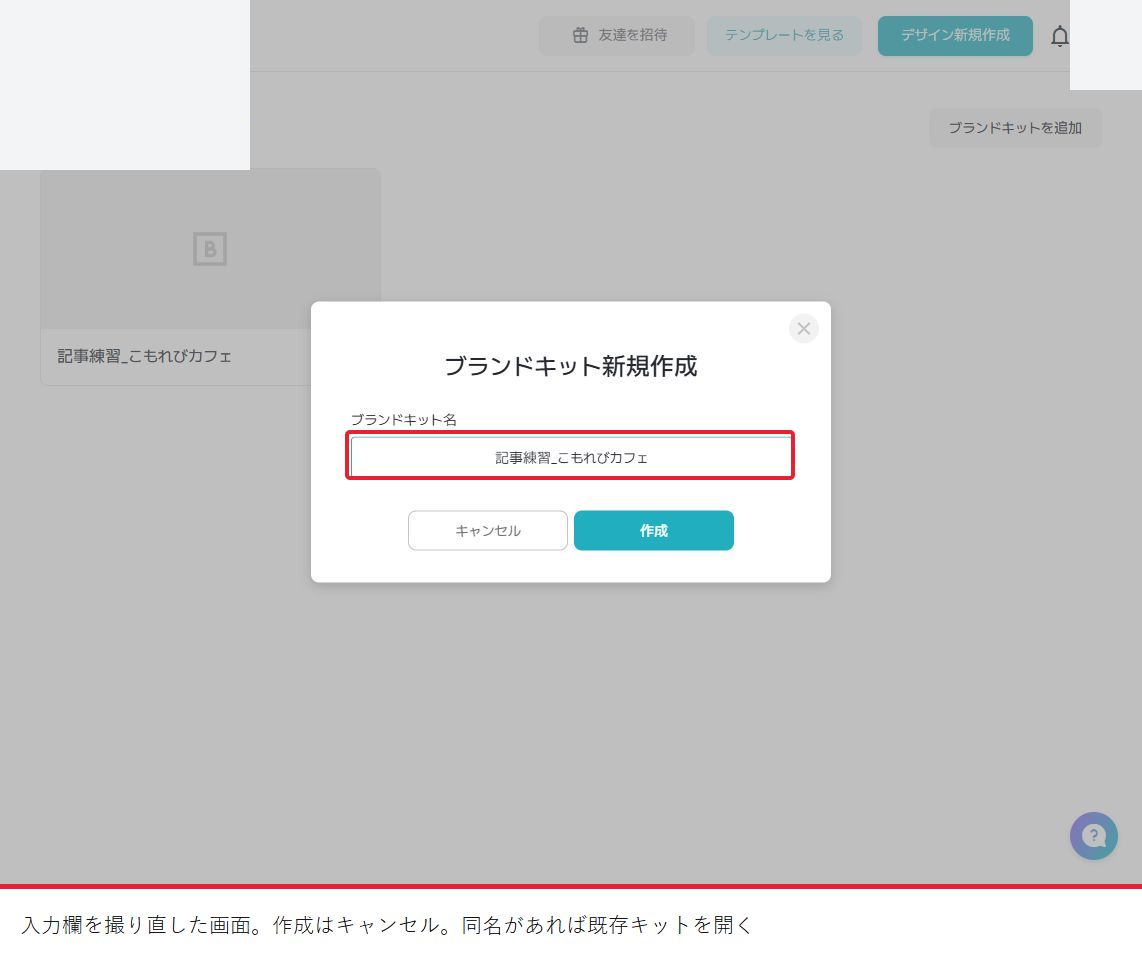This screenshot has height=963, width=1142.
Task: Click デザイン新規作成 button
Action: [x=955, y=36]
